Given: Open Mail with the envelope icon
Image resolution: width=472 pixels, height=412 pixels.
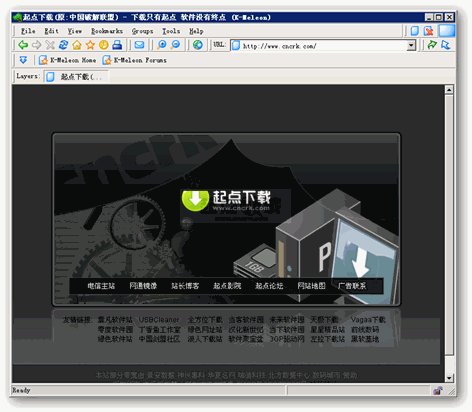Looking at the screenshot, I should point(139,45).
